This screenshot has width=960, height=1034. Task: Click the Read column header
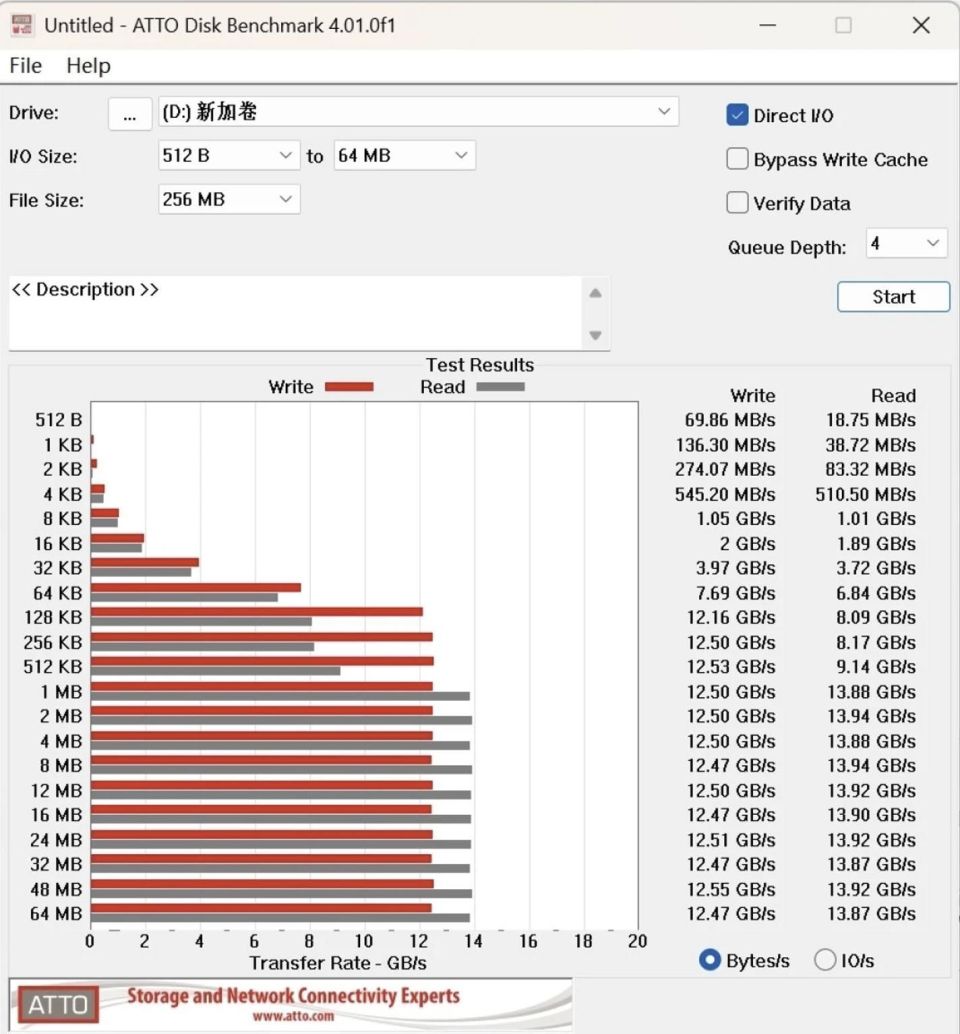pyautogui.click(x=893, y=396)
